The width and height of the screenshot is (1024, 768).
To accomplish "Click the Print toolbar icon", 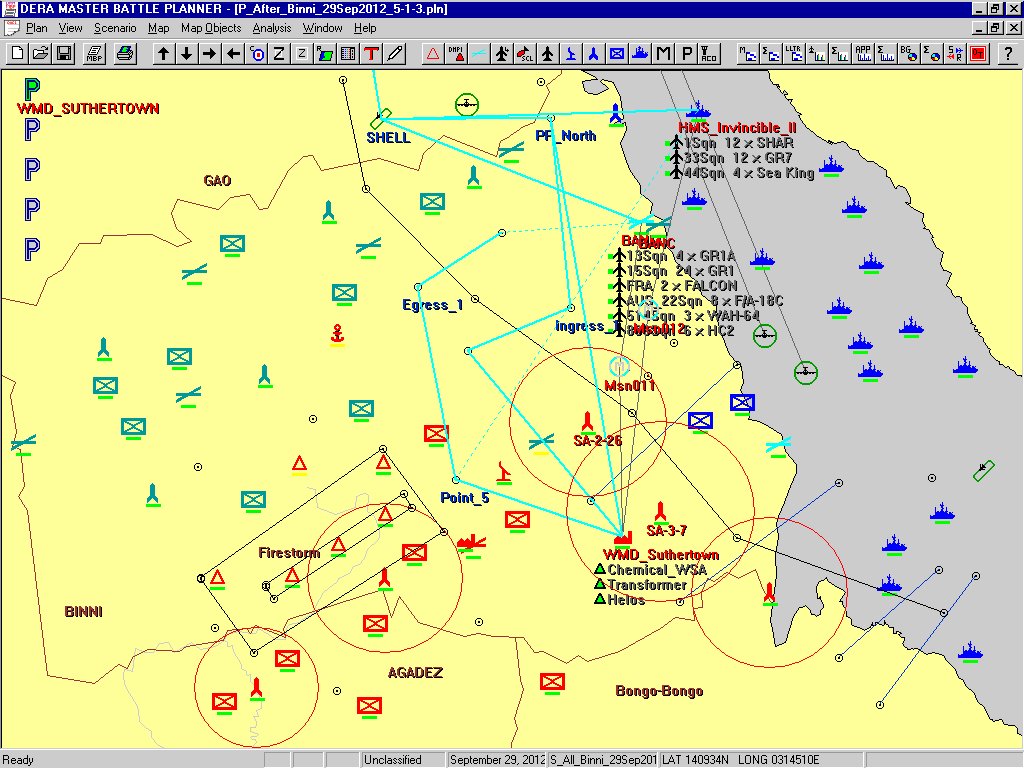I will pyautogui.click(x=124, y=53).
